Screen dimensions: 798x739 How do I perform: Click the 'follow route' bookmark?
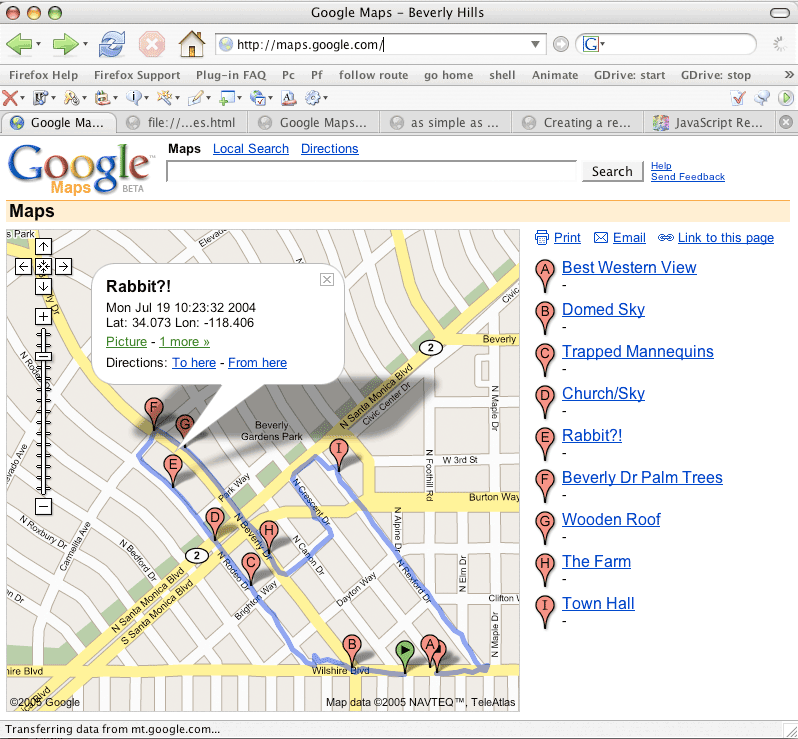pyautogui.click(x=374, y=75)
